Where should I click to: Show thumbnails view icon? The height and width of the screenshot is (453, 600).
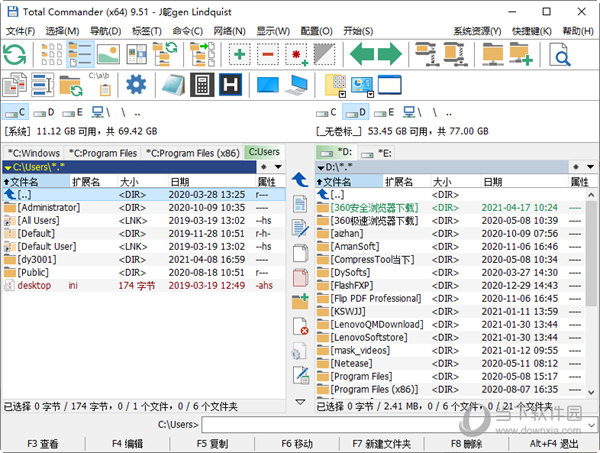[x=108, y=55]
